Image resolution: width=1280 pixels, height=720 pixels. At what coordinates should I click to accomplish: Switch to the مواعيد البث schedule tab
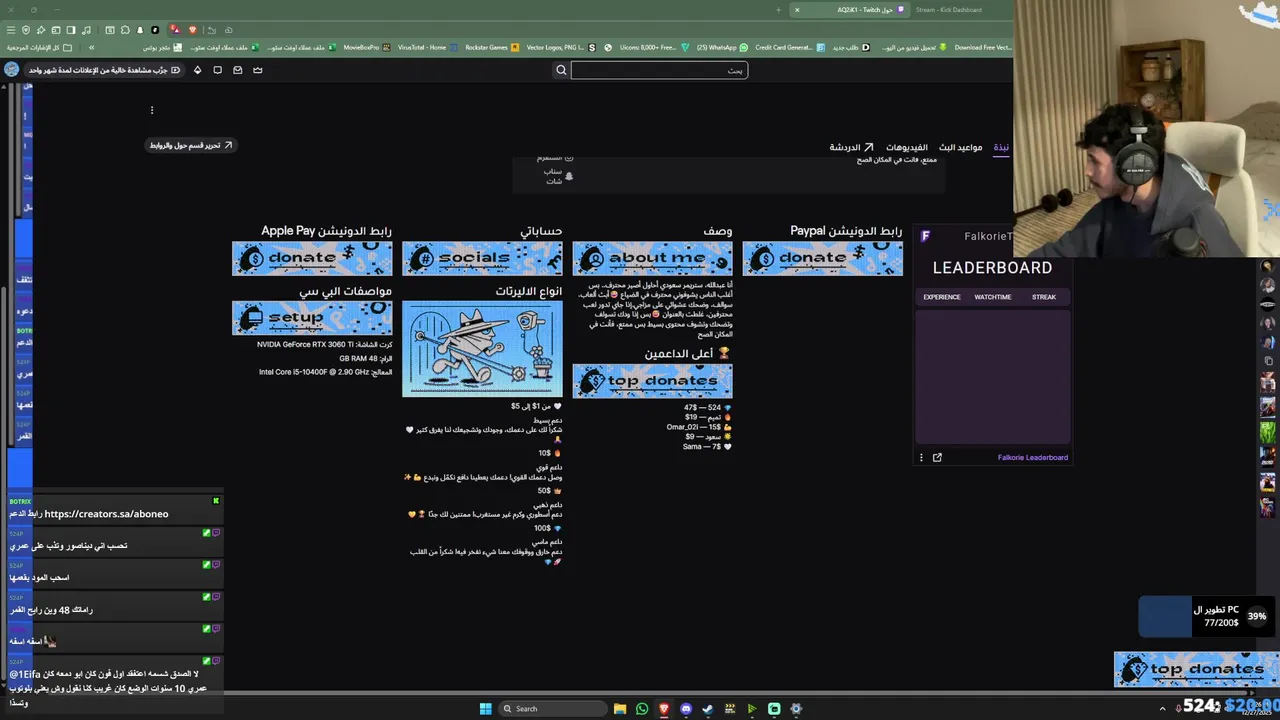click(960, 147)
